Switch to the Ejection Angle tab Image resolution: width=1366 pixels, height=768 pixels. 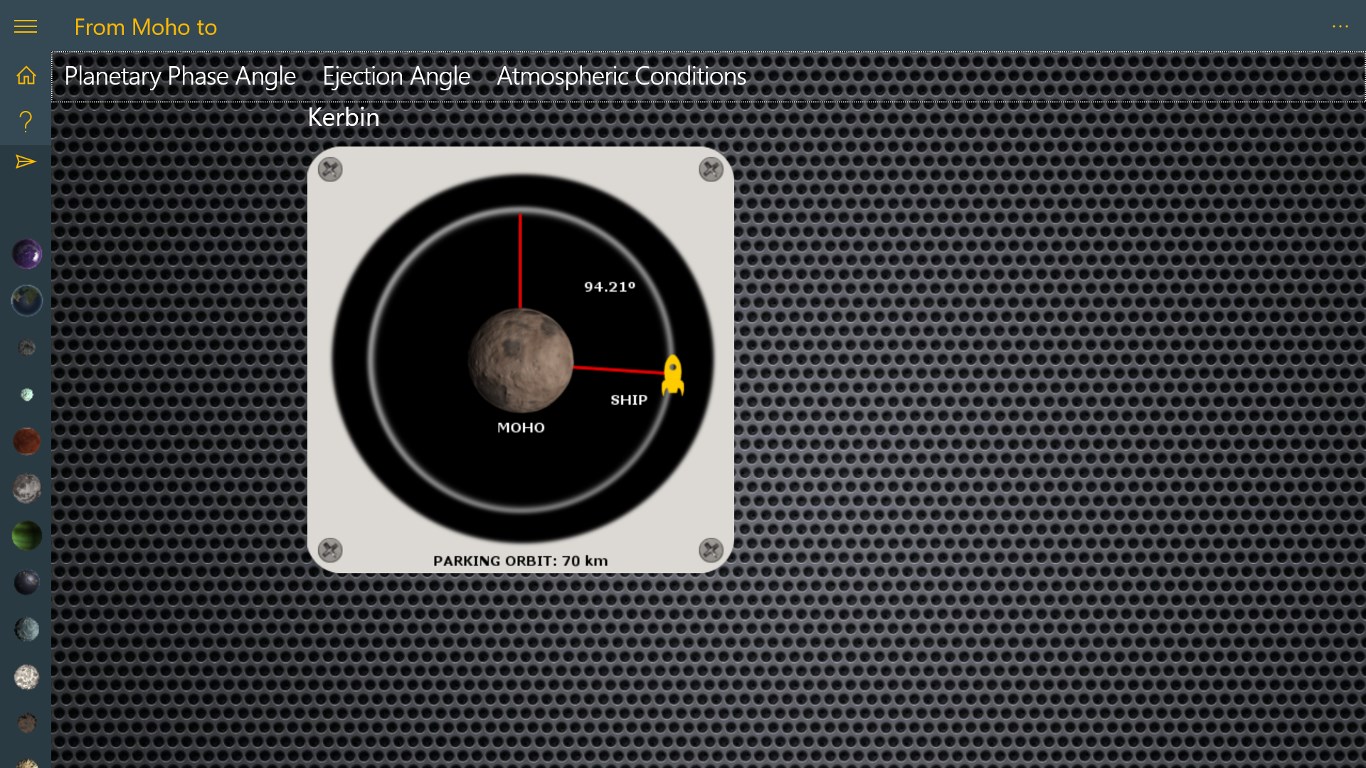[x=396, y=77]
